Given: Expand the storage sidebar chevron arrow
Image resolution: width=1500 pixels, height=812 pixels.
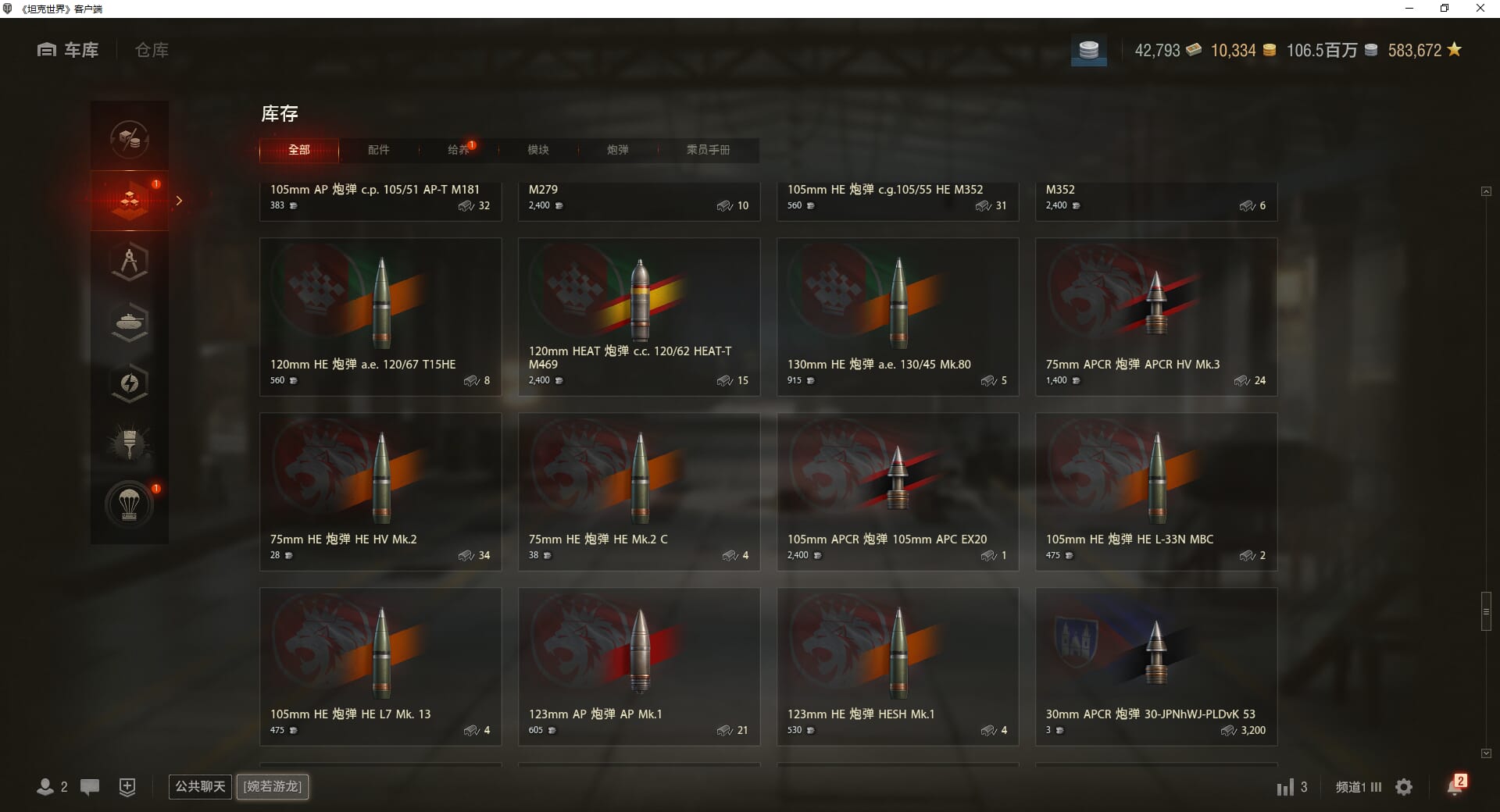Looking at the screenshot, I should [x=179, y=201].
